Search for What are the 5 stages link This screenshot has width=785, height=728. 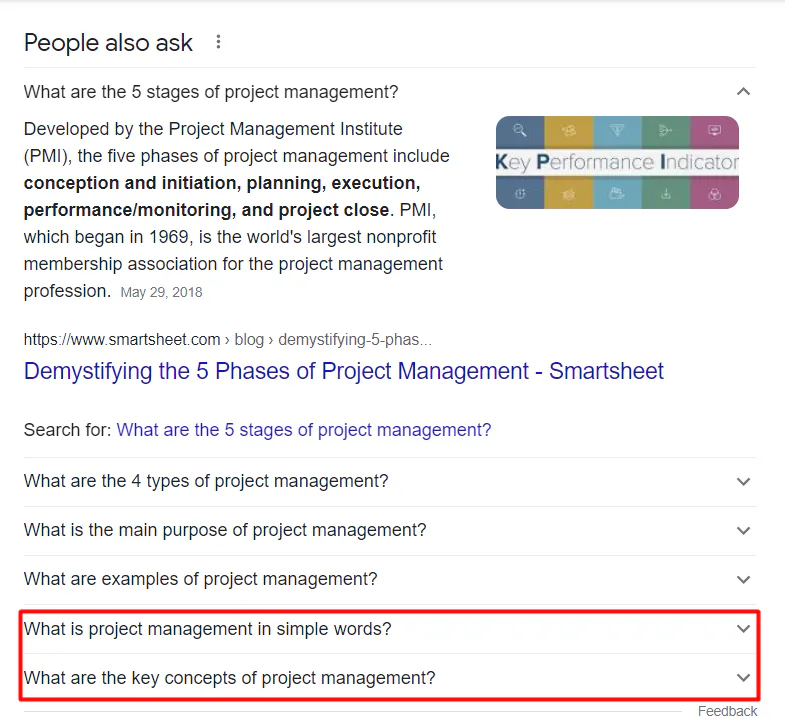click(304, 430)
